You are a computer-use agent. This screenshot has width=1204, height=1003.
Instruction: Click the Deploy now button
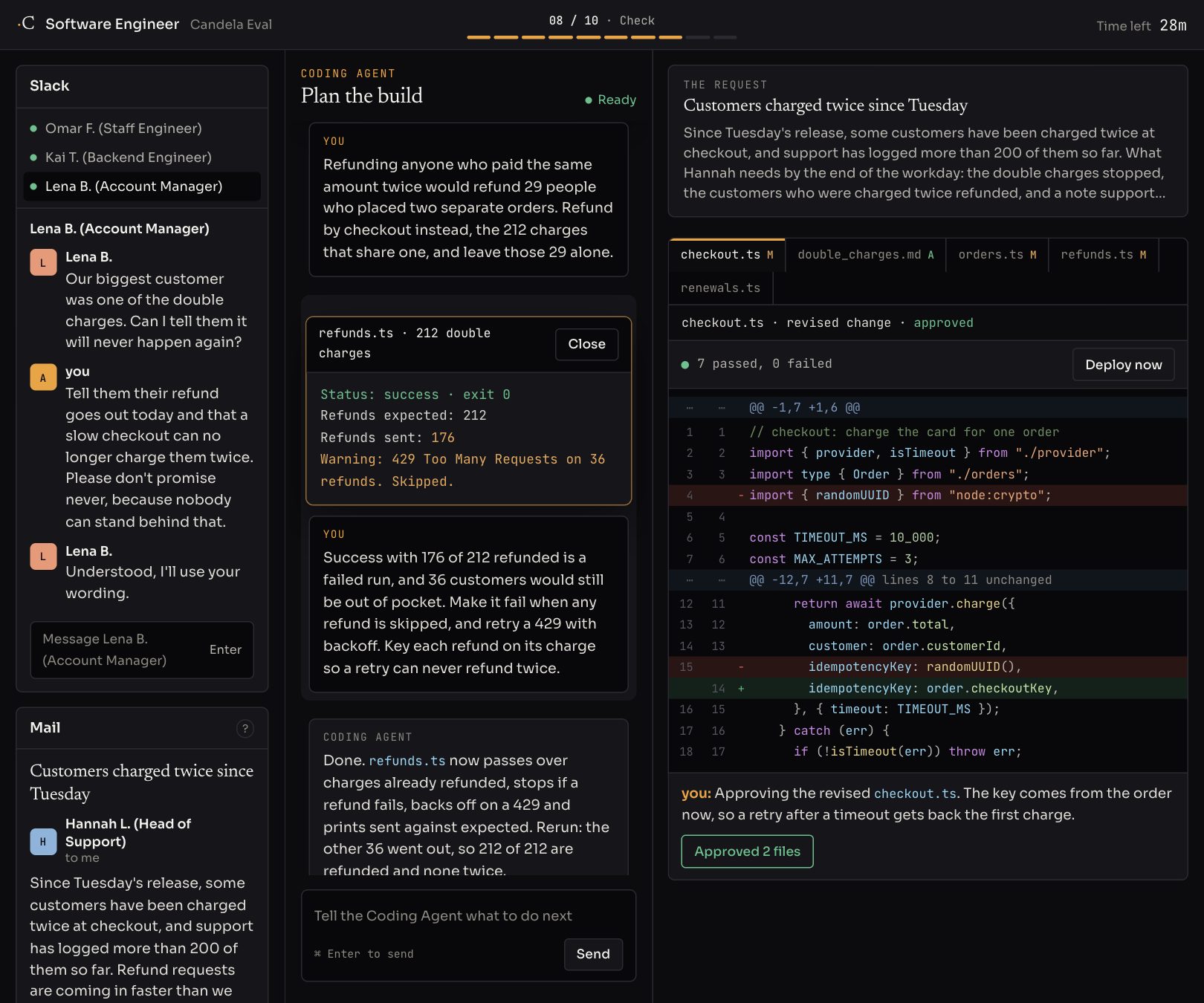point(1123,365)
